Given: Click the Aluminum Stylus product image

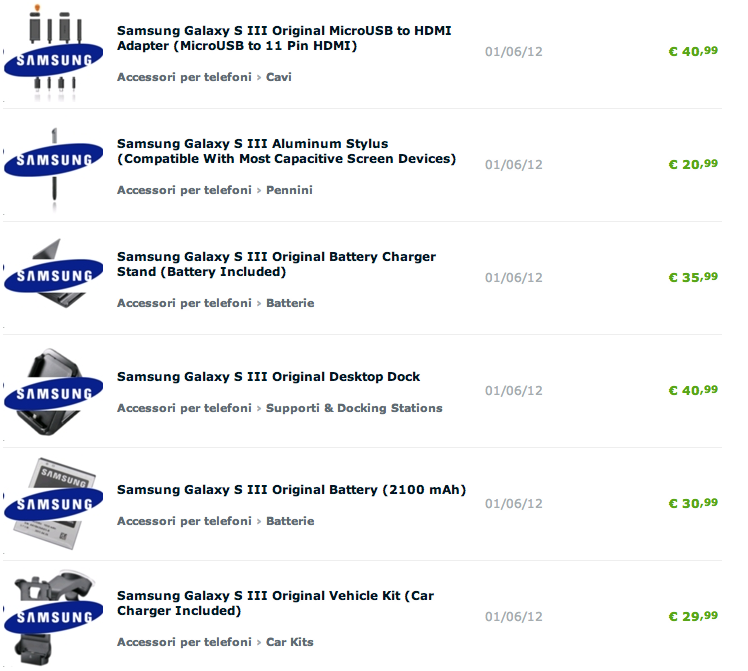Looking at the screenshot, I should click(53, 165).
